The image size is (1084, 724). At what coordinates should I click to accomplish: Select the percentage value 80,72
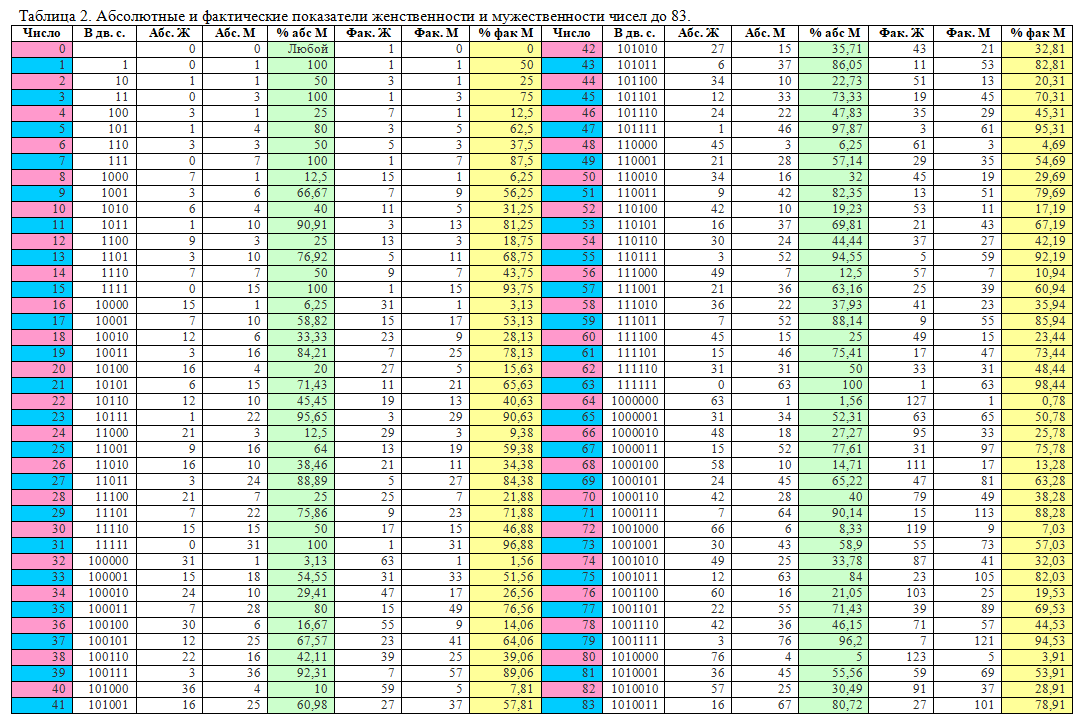pyautogui.click(x=847, y=705)
